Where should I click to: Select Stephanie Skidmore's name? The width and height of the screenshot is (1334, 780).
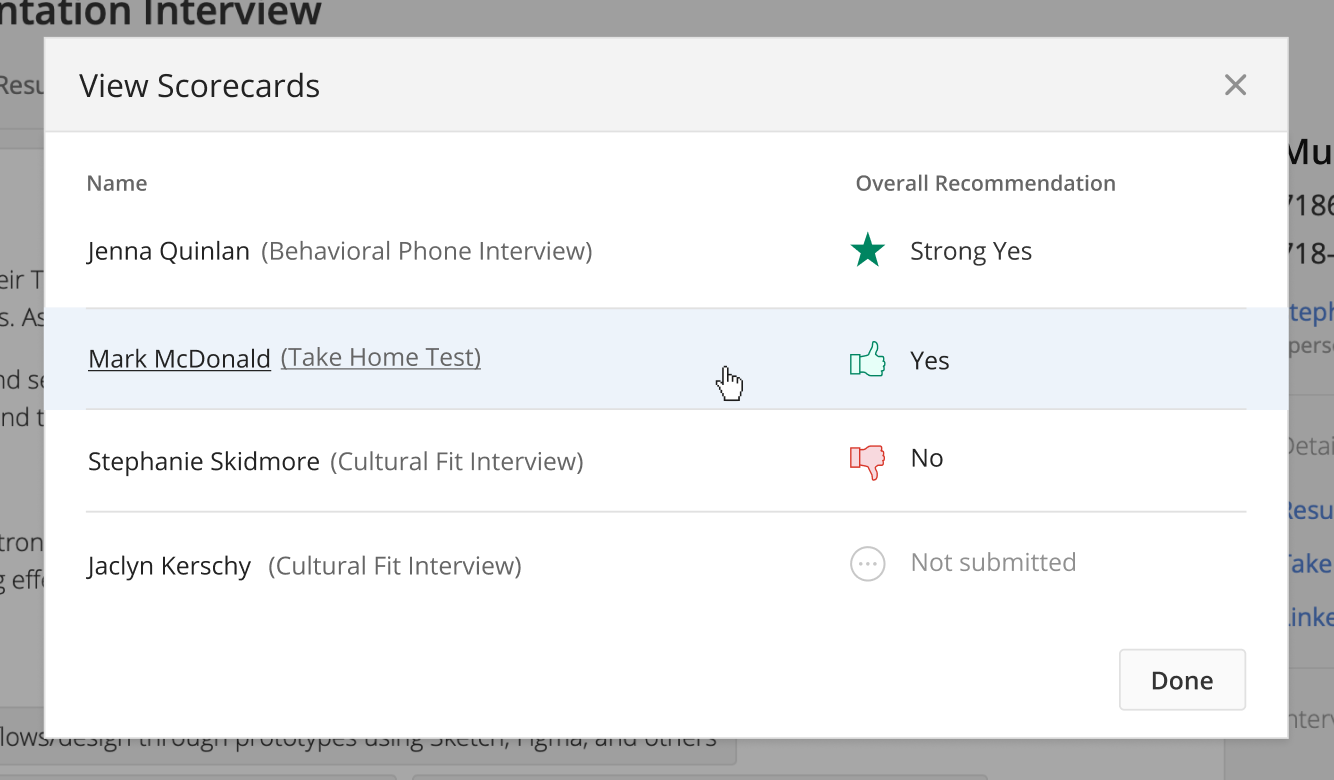[204, 461]
